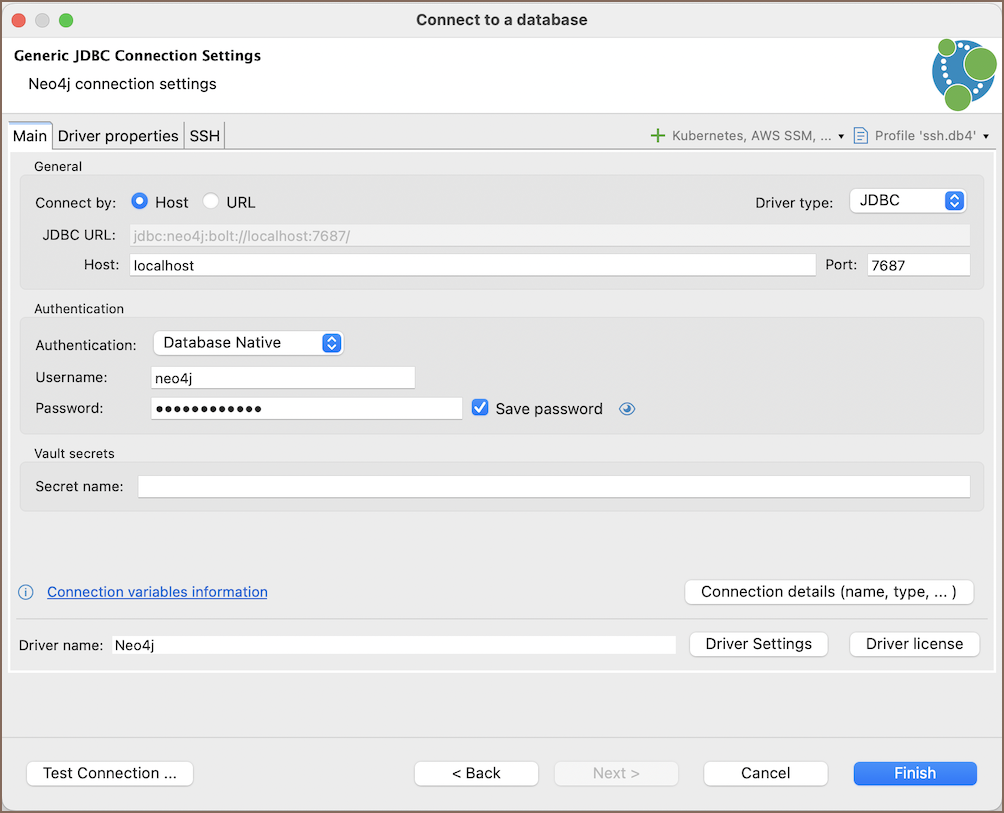Open Driver Settings
This screenshot has height=813, width=1004.
(x=758, y=644)
